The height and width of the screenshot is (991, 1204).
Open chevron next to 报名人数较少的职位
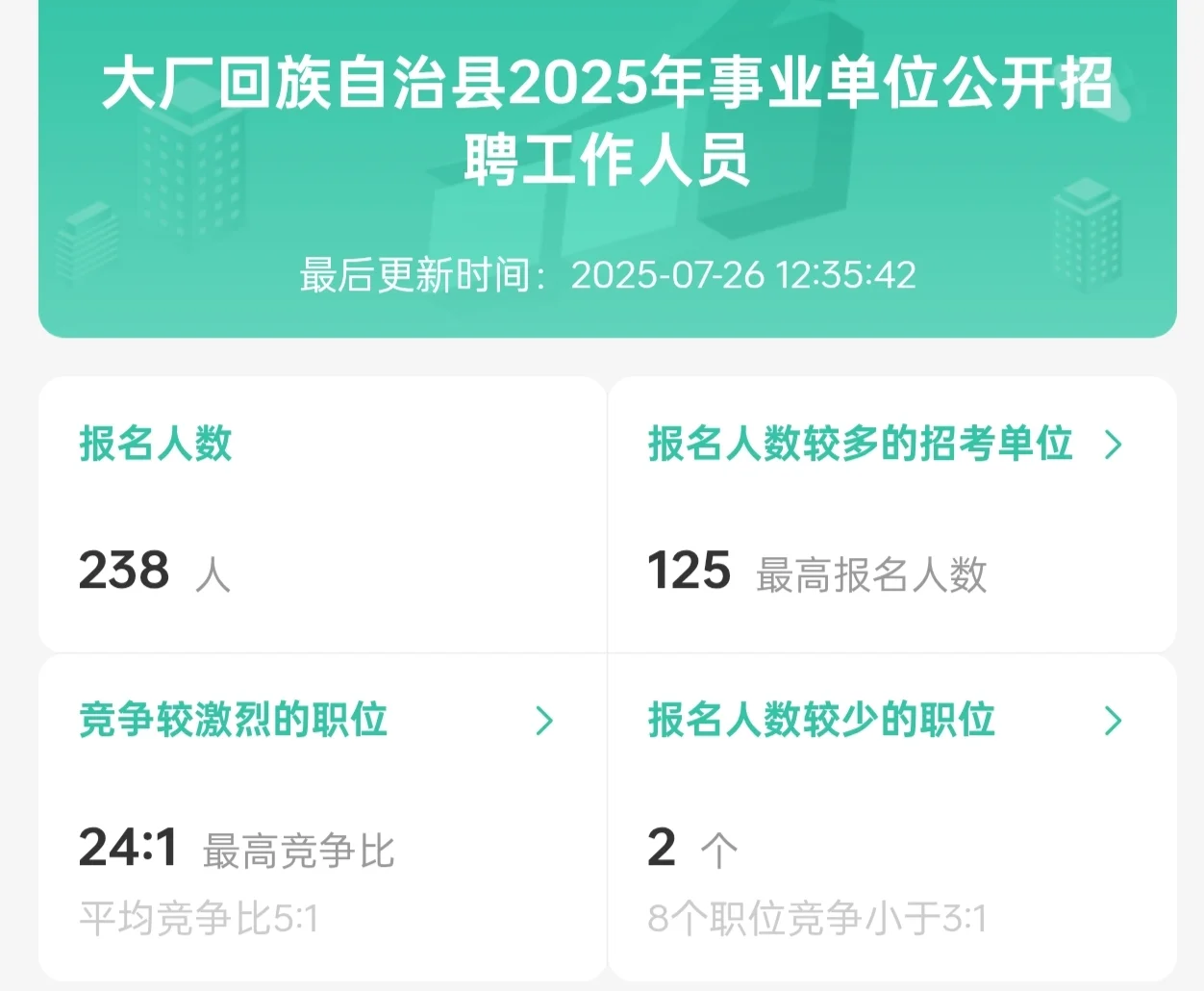click(1113, 721)
